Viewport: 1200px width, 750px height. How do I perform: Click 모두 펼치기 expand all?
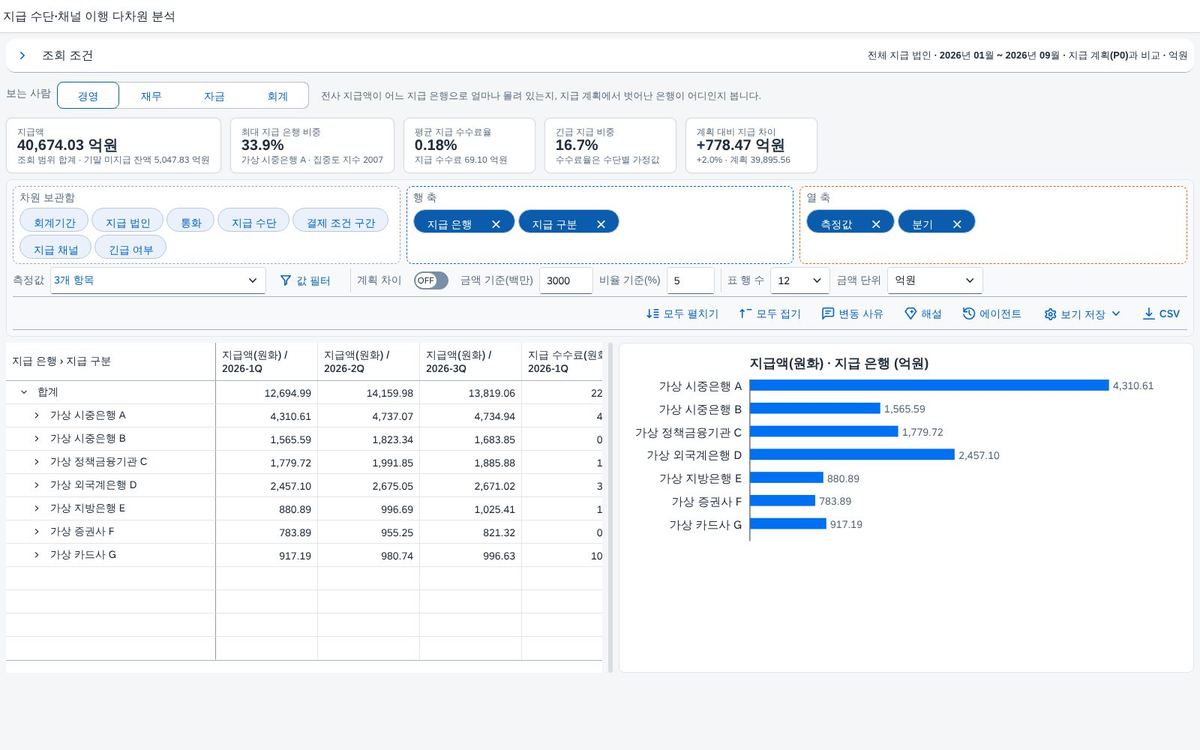pyautogui.click(x=682, y=314)
